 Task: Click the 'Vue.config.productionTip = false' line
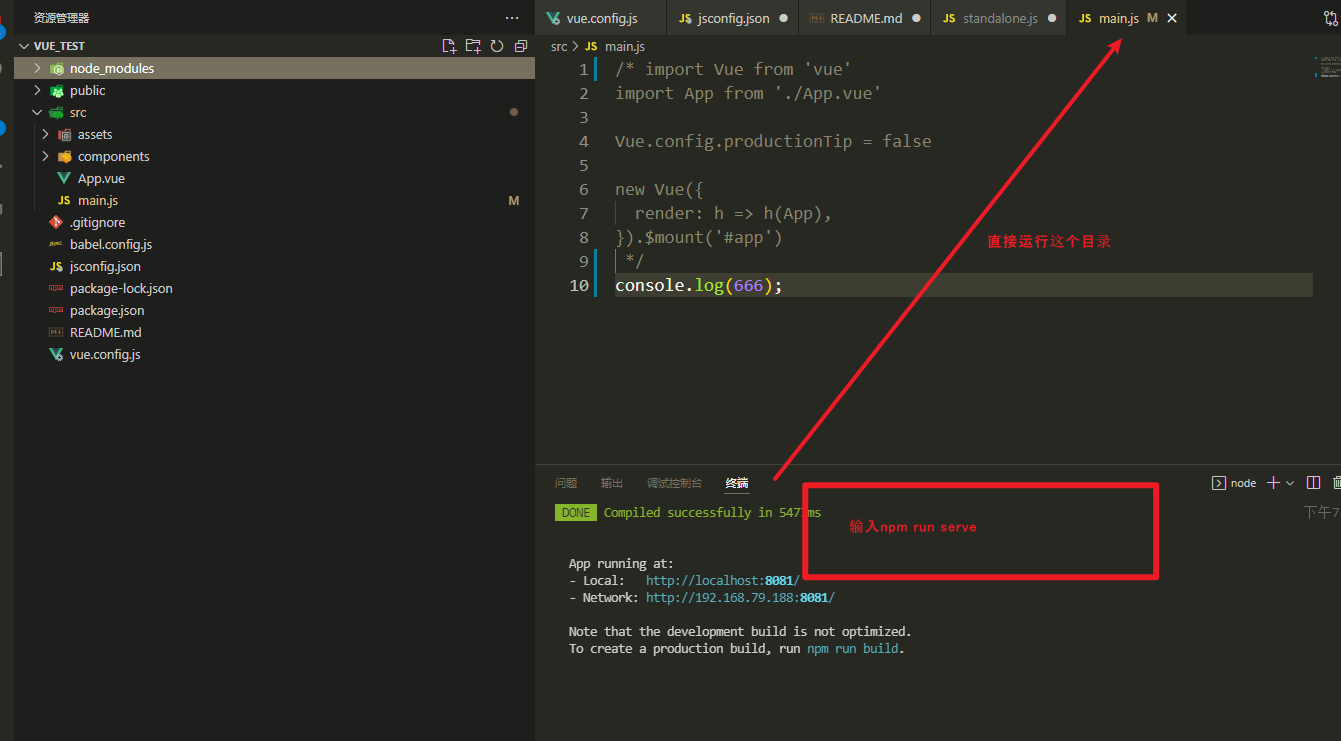click(773, 141)
